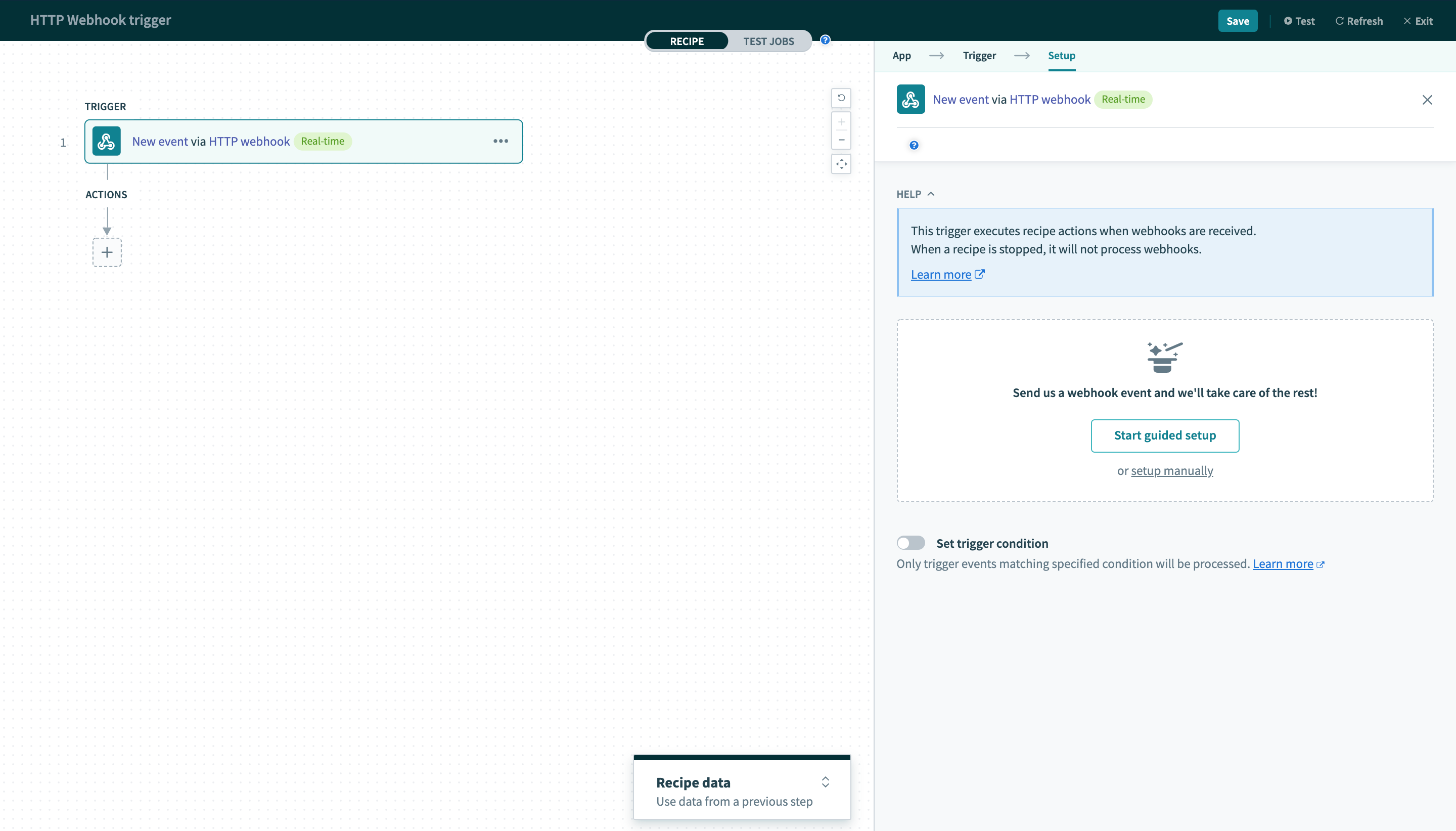The width and height of the screenshot is (1456, 831).
Task: Zoom out on the recipe canvas
Action: point(841,140)
